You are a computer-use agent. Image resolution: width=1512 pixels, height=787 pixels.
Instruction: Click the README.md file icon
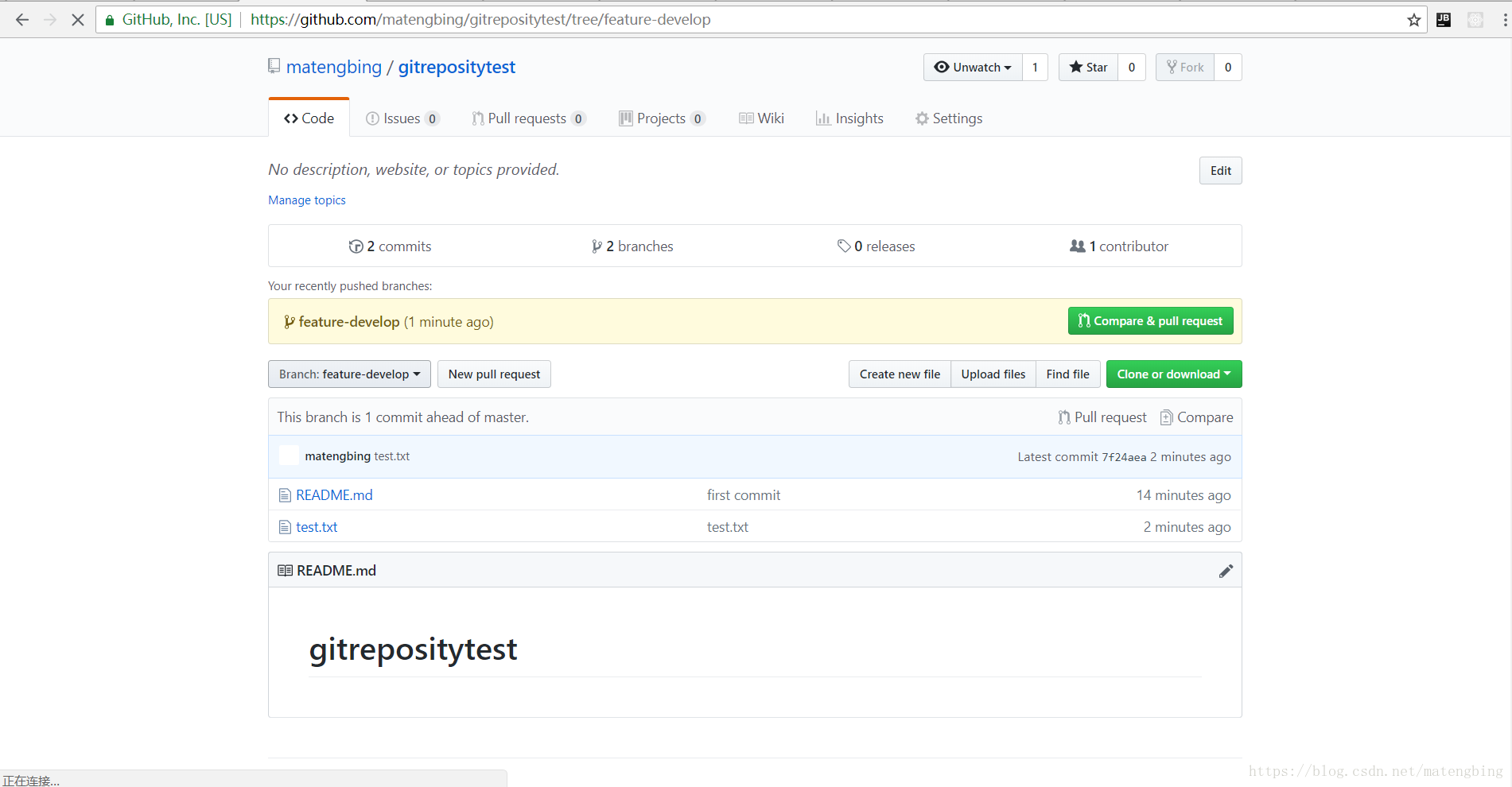(x=285, y=495)
